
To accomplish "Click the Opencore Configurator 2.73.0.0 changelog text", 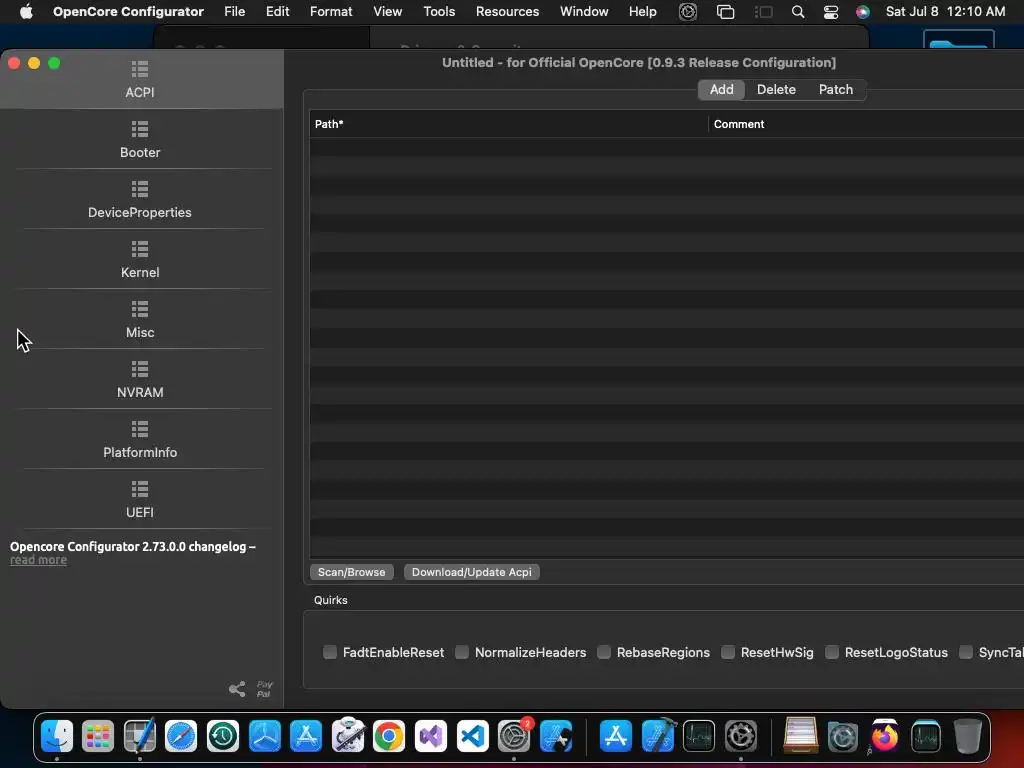I will click(x=133, y=547).
